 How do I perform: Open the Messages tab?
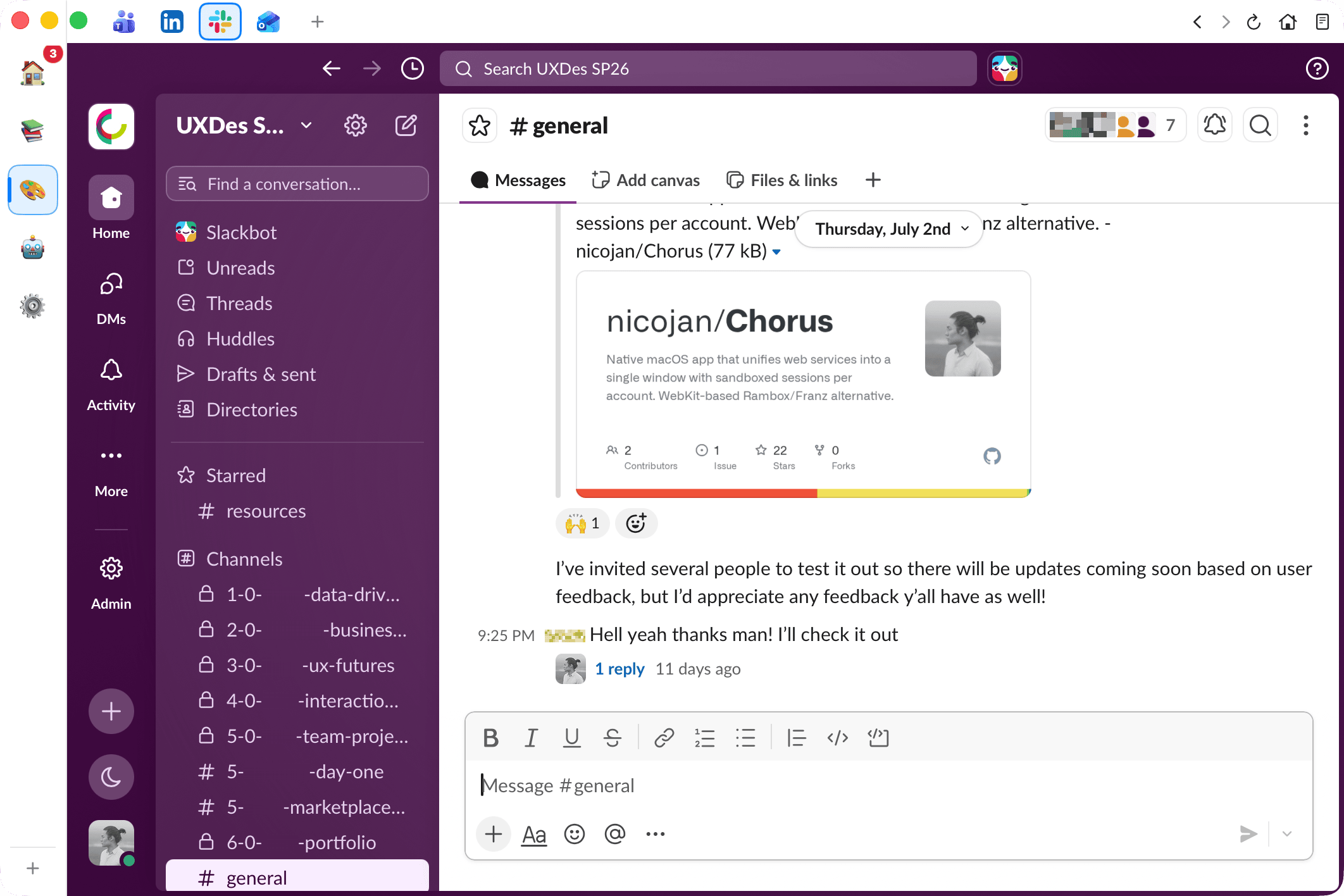point(518,180)
